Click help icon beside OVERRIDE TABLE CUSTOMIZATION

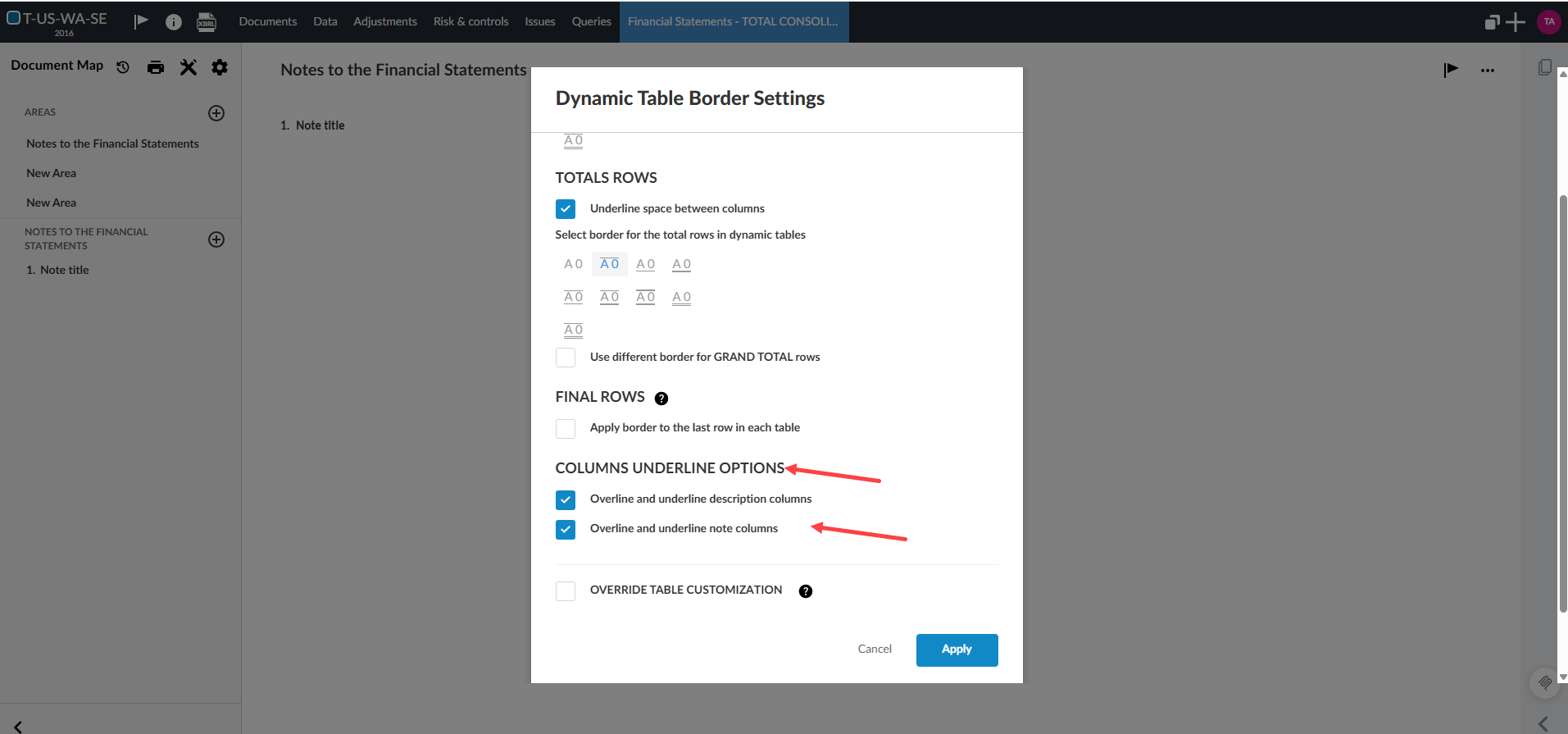806,591
